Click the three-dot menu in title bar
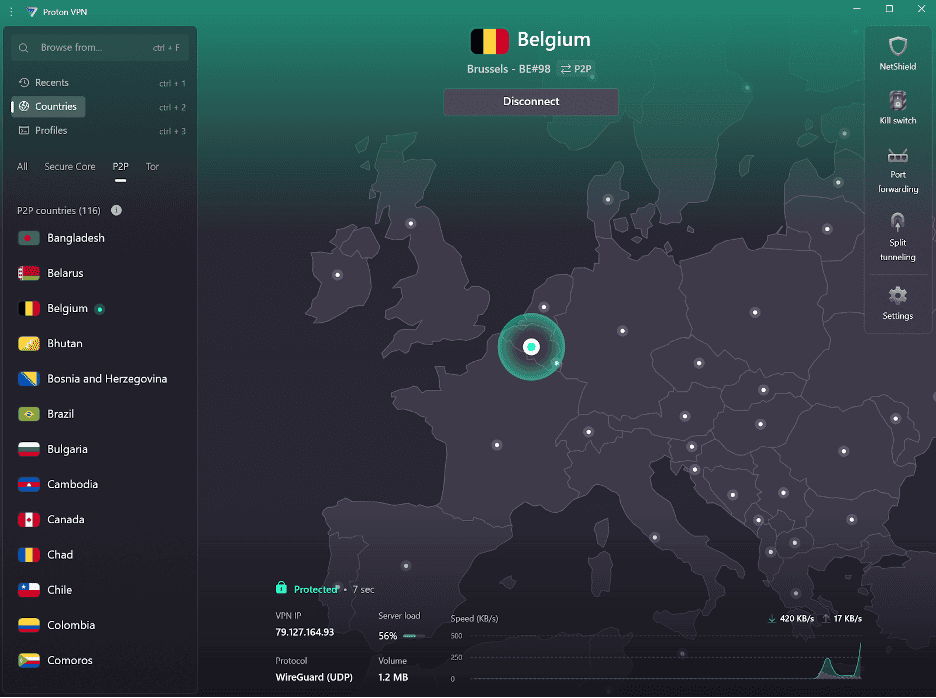 pos(10,10)
